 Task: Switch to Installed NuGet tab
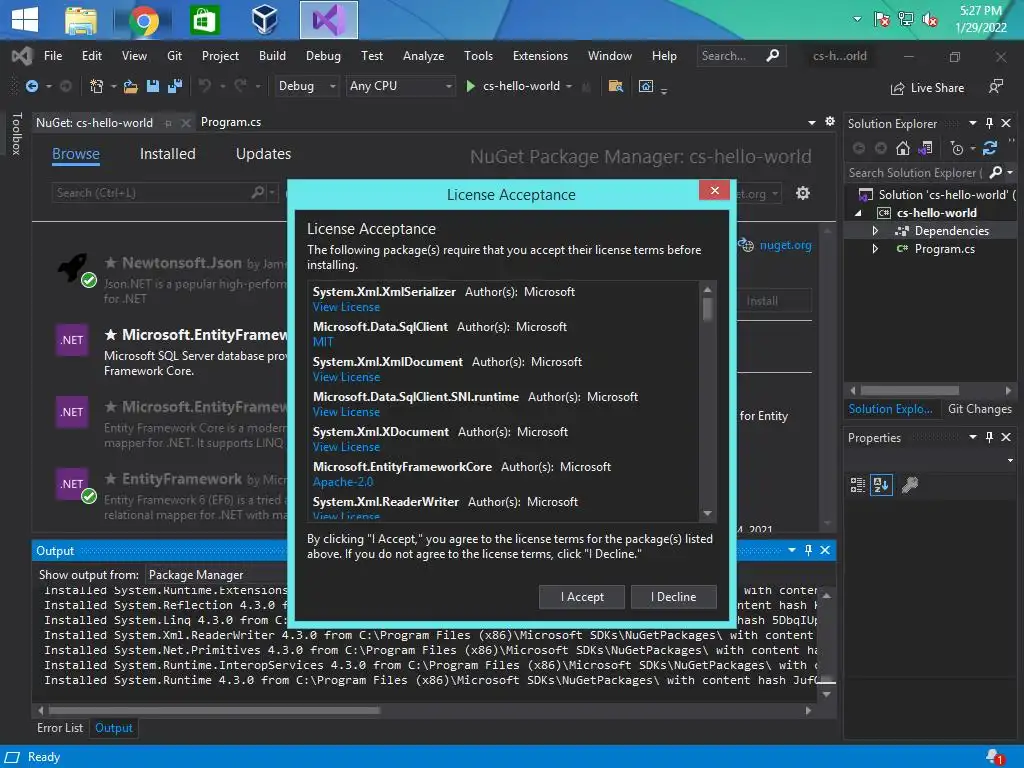pyautogui.click(x=168, y=154)
